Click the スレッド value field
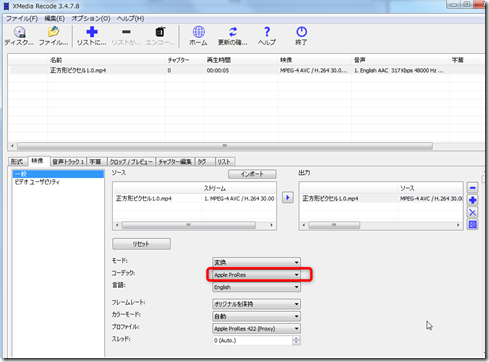Screen dimensions: 489x362 click(252, 340)
